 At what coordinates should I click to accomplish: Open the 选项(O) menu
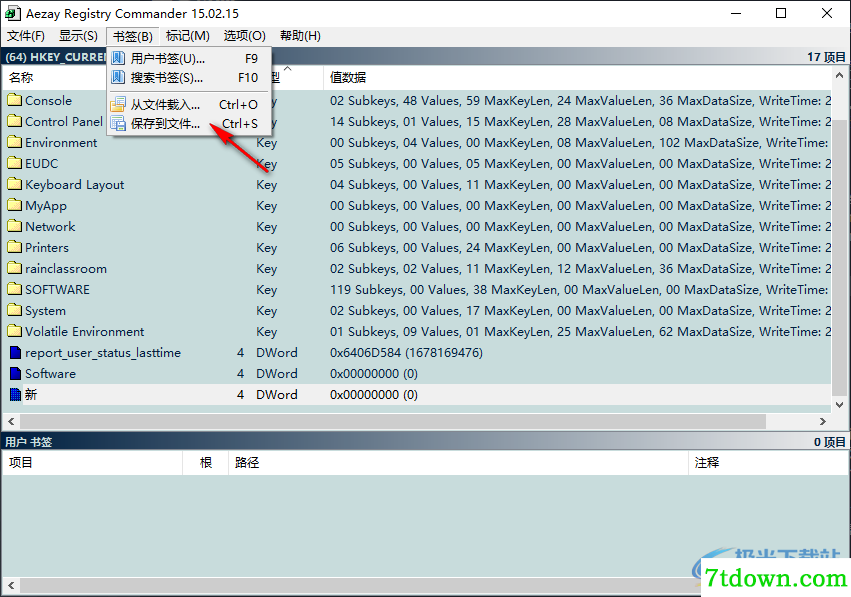244,36
